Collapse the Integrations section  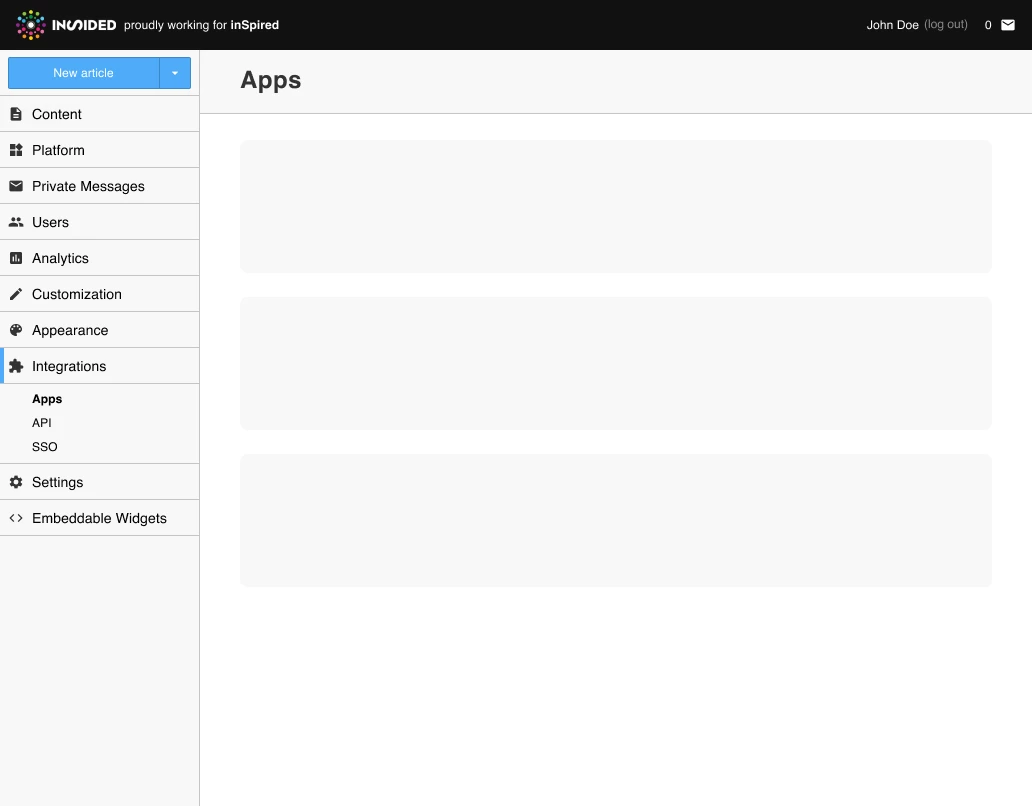pos(99,366)
